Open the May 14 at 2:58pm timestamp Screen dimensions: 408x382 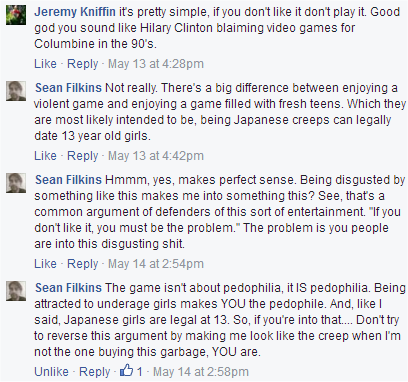pos(201,371)
